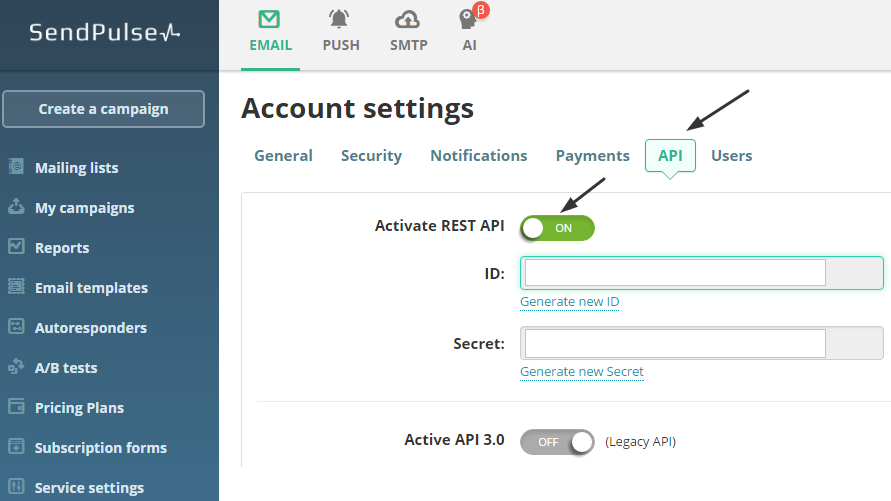Click the A/B tests icon
891x501 pixels.
click(16, 367)
